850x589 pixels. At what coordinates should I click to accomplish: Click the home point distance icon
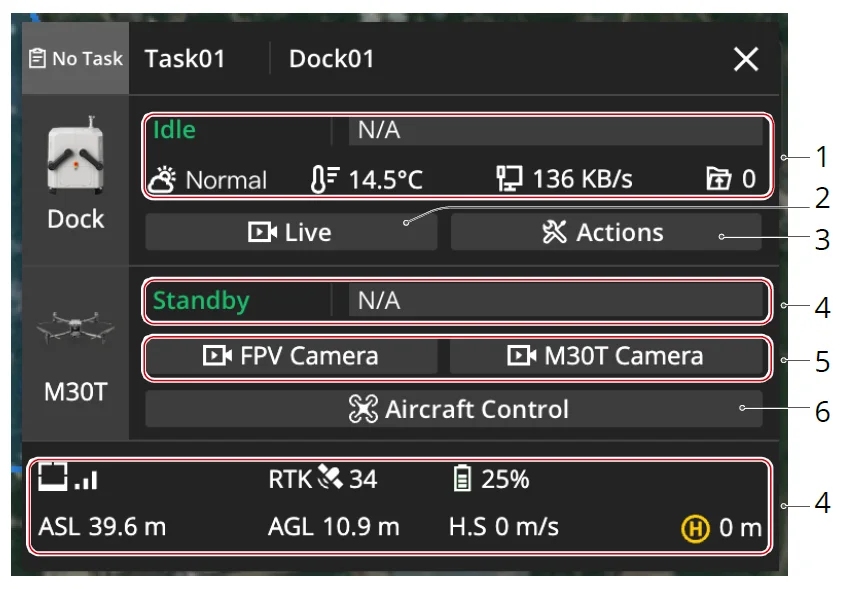point(694,527)
